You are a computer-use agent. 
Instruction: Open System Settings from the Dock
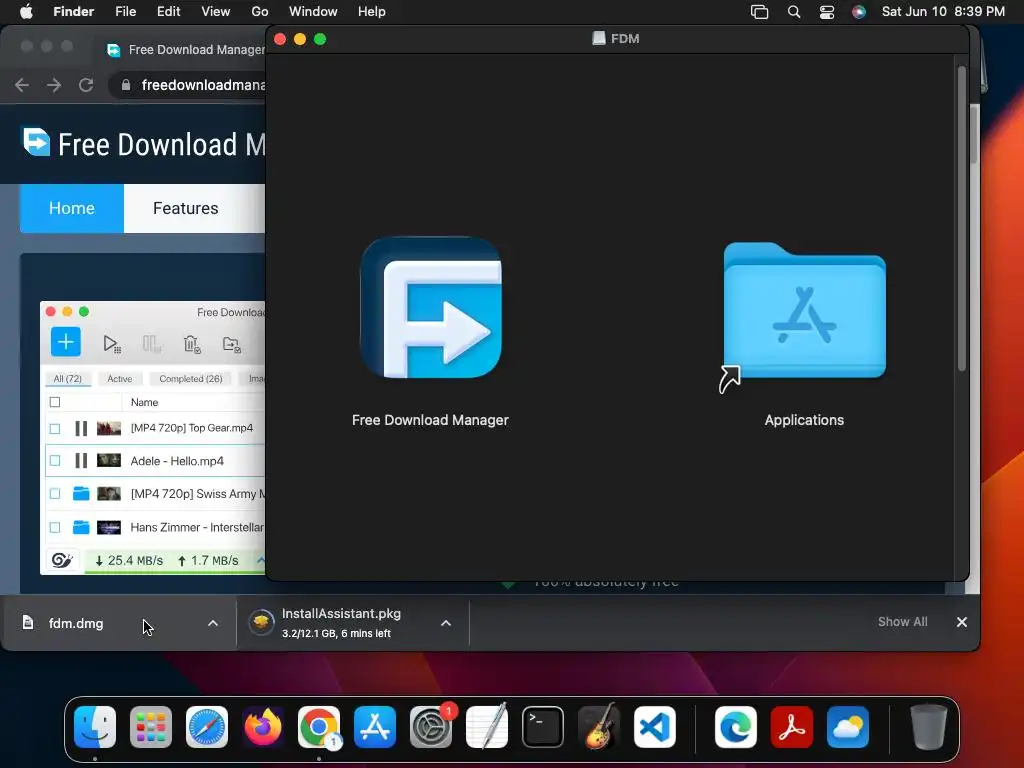coord(431,727)
